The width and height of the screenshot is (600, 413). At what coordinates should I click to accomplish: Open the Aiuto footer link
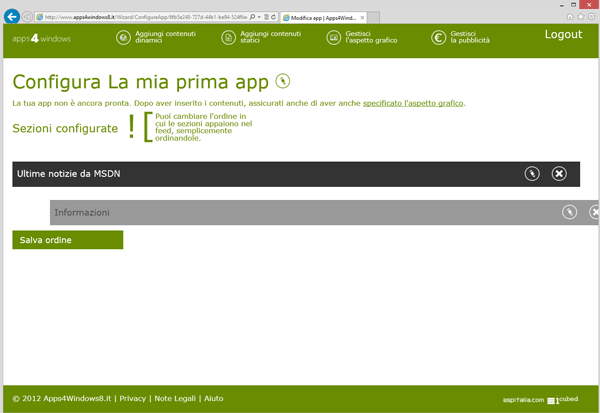[214, 398]
